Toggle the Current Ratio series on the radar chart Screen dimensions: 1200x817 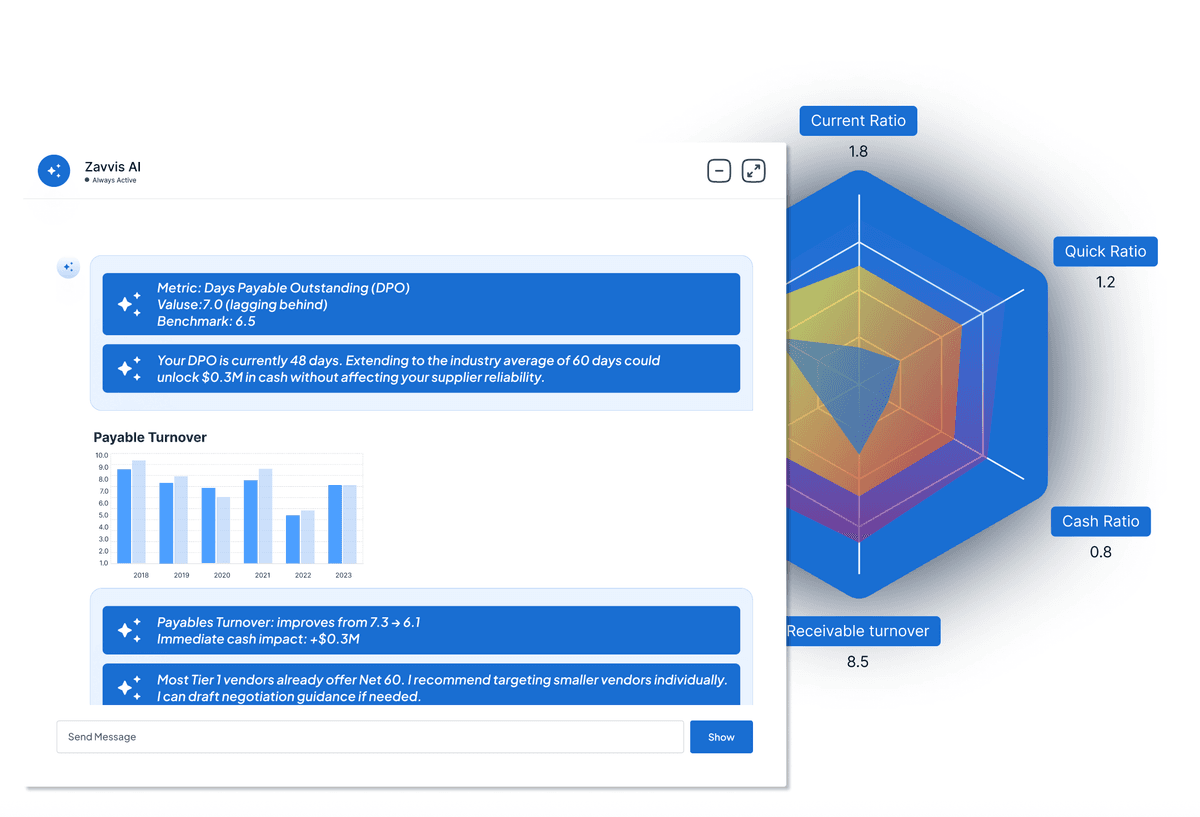858,120
